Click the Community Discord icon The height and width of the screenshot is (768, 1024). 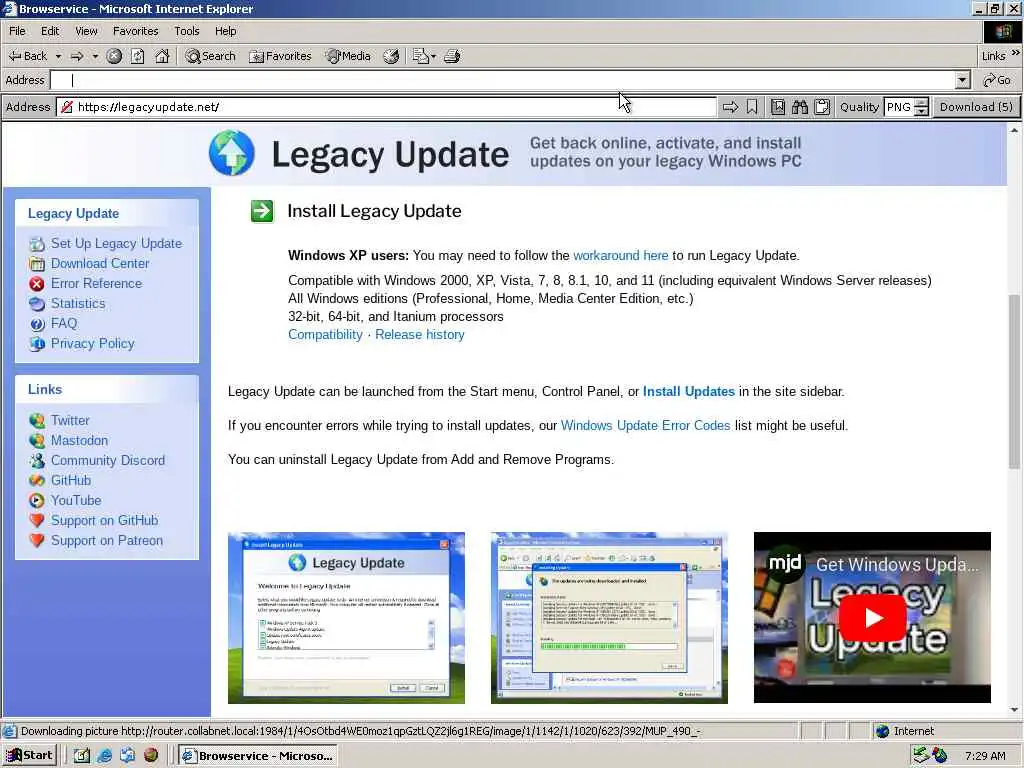pyautogui.click(x=37, y=460)
